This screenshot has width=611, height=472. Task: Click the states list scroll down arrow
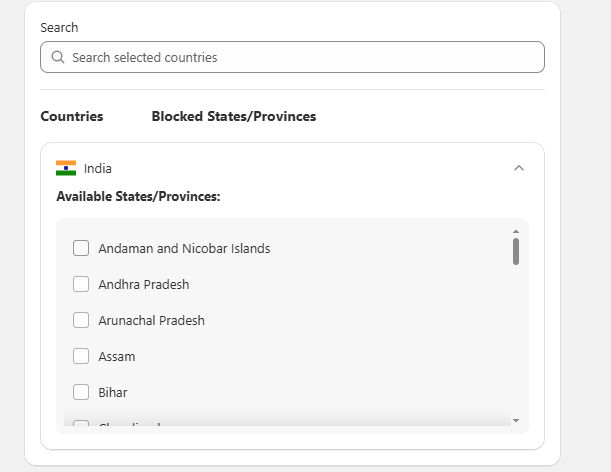point(516,420)
